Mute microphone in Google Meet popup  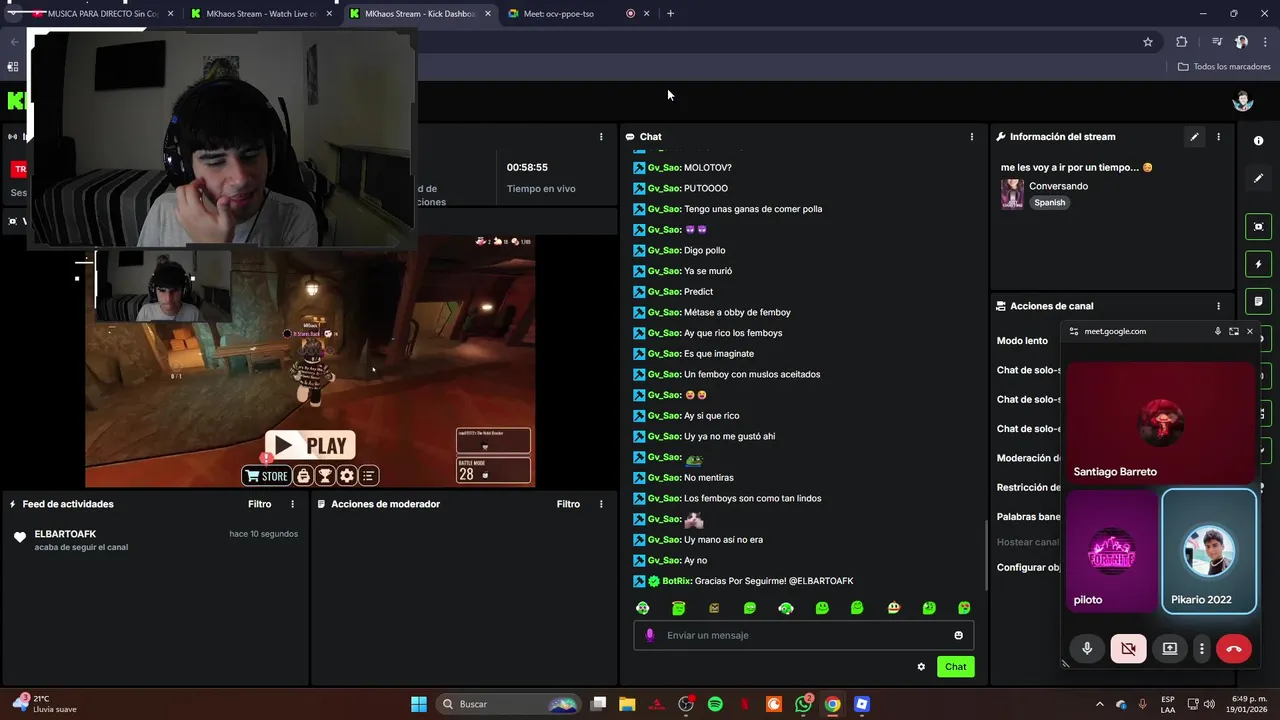[1087, 648]
